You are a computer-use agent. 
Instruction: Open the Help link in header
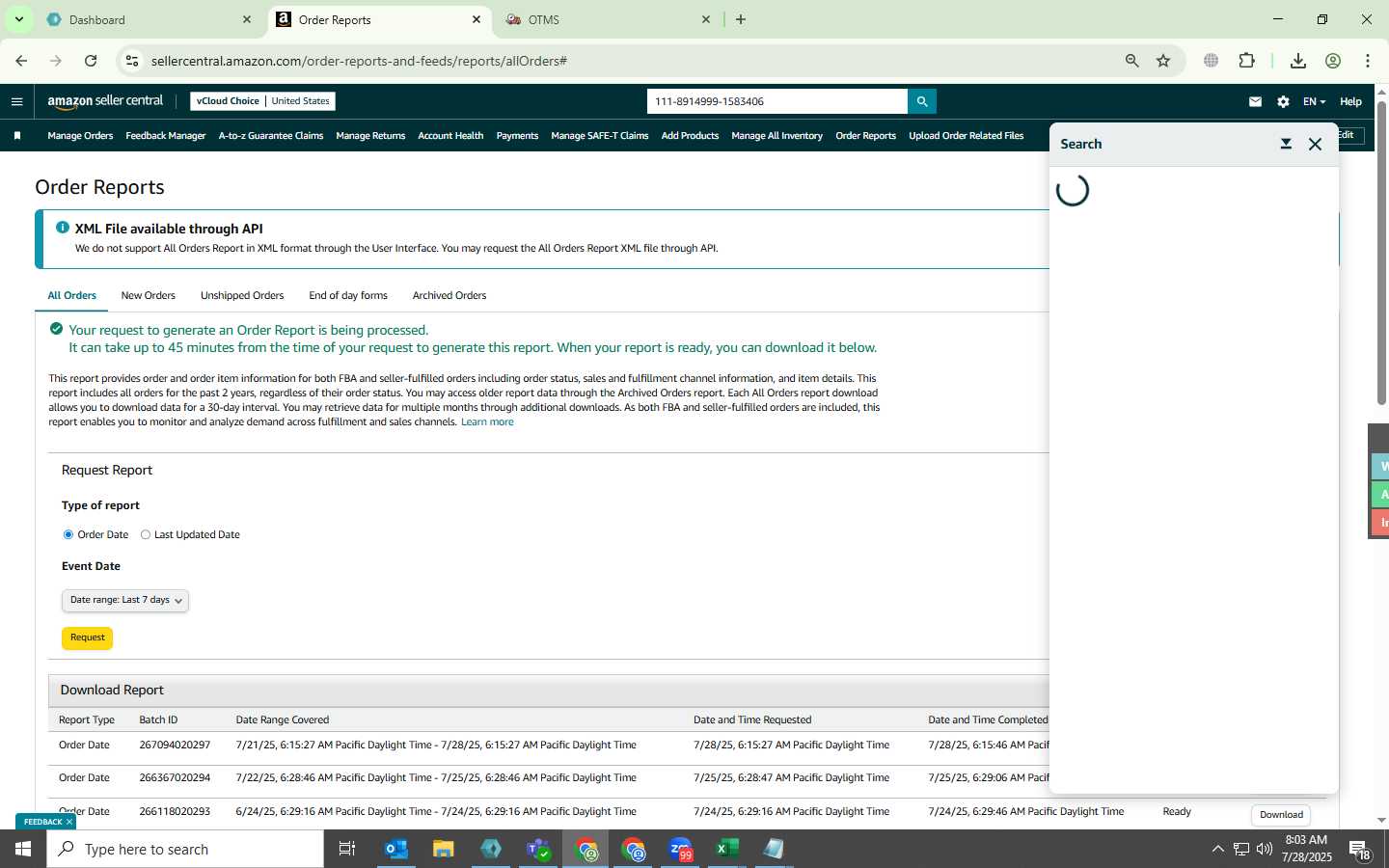click(1350, 101)
